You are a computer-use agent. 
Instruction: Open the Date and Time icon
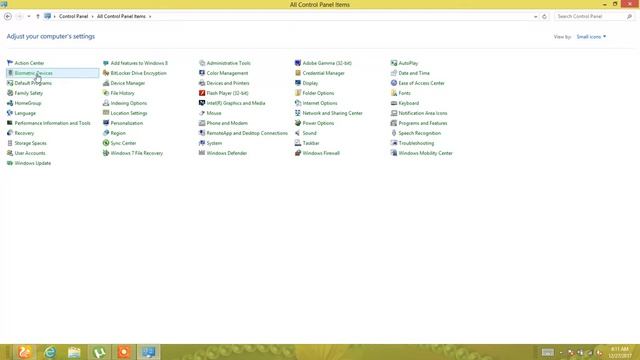tap(393, 73)
